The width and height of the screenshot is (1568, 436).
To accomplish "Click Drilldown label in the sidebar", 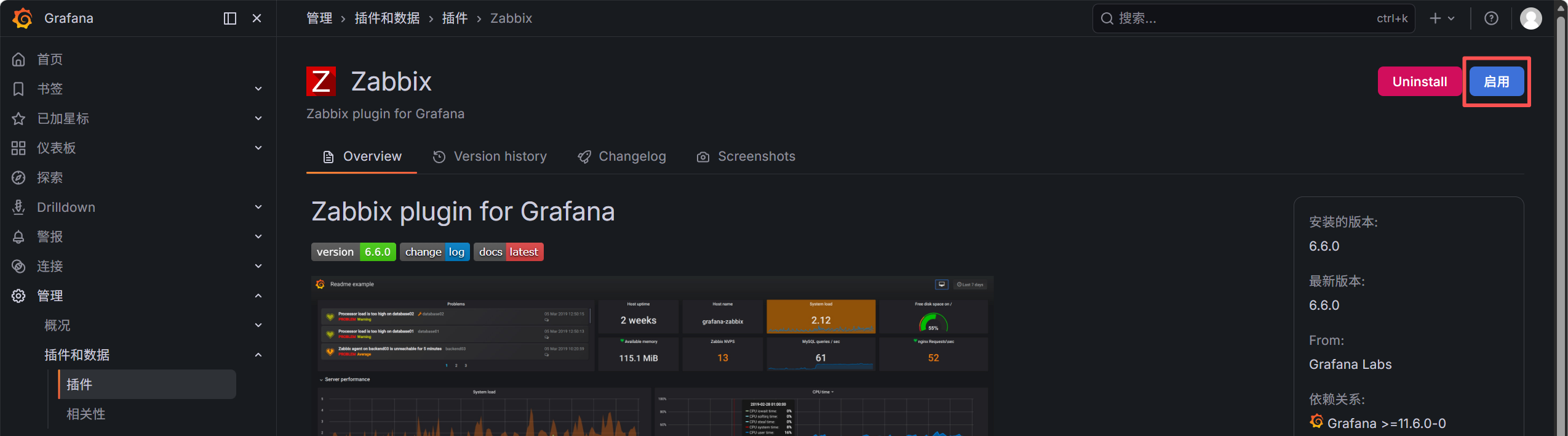I will tap(66, 207).
